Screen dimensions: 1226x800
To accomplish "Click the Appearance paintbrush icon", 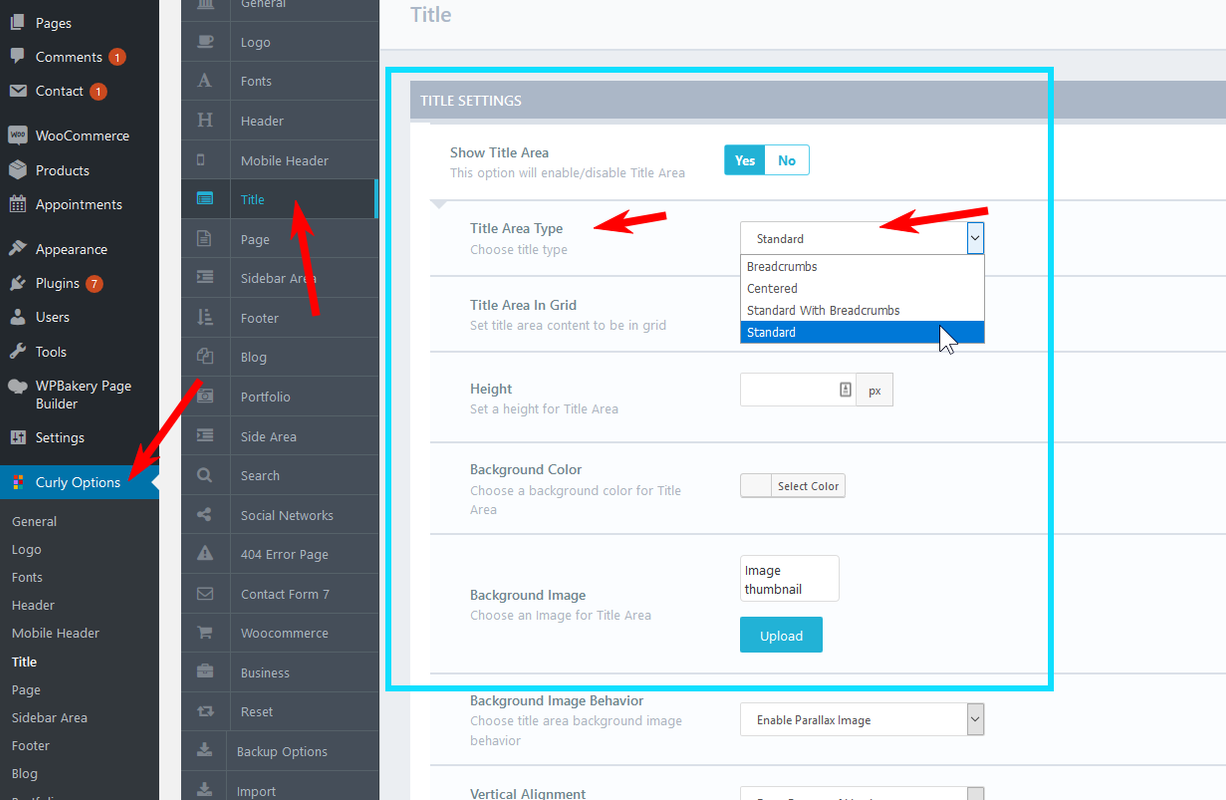I will coord(17,249).
